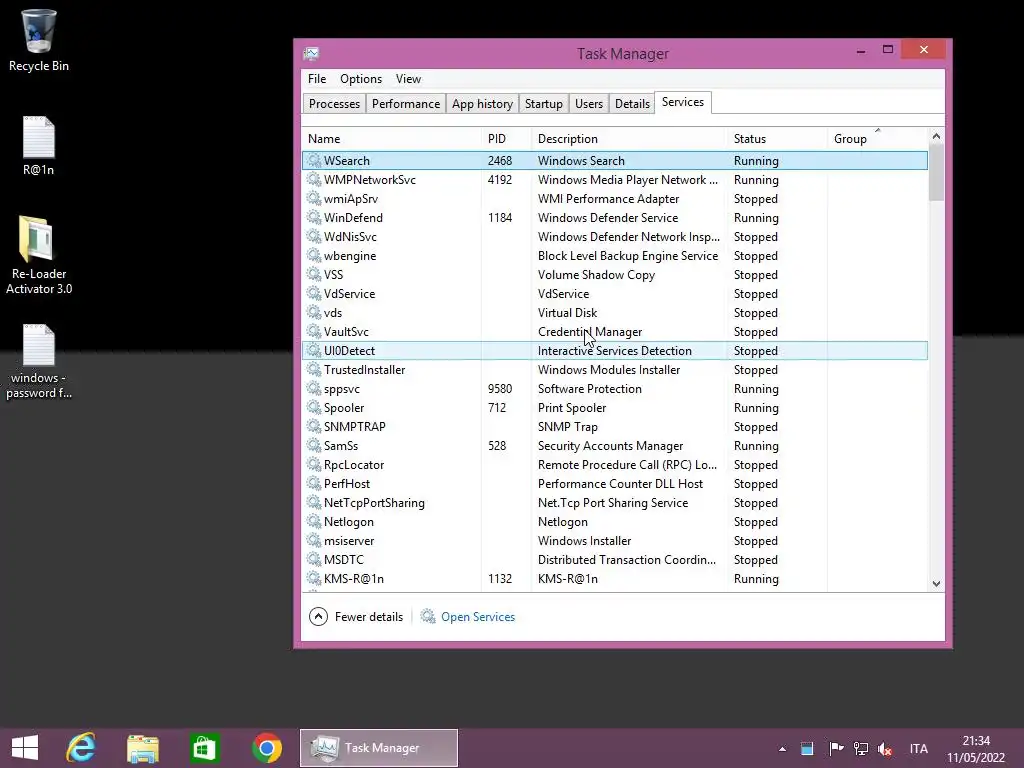Click the gear icon next to PerfHost
Viewport: 1024px width, 768px height.
pos(314,483)
